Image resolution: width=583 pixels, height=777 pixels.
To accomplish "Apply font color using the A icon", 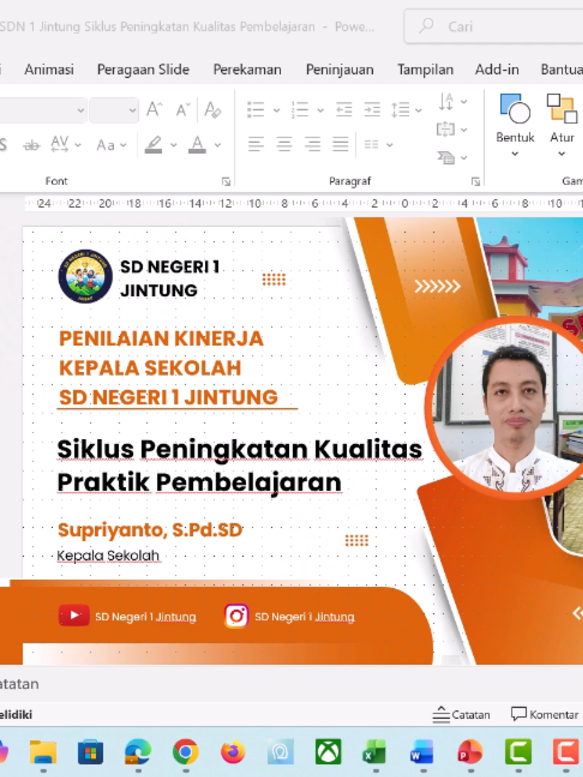I will (197, 145).
